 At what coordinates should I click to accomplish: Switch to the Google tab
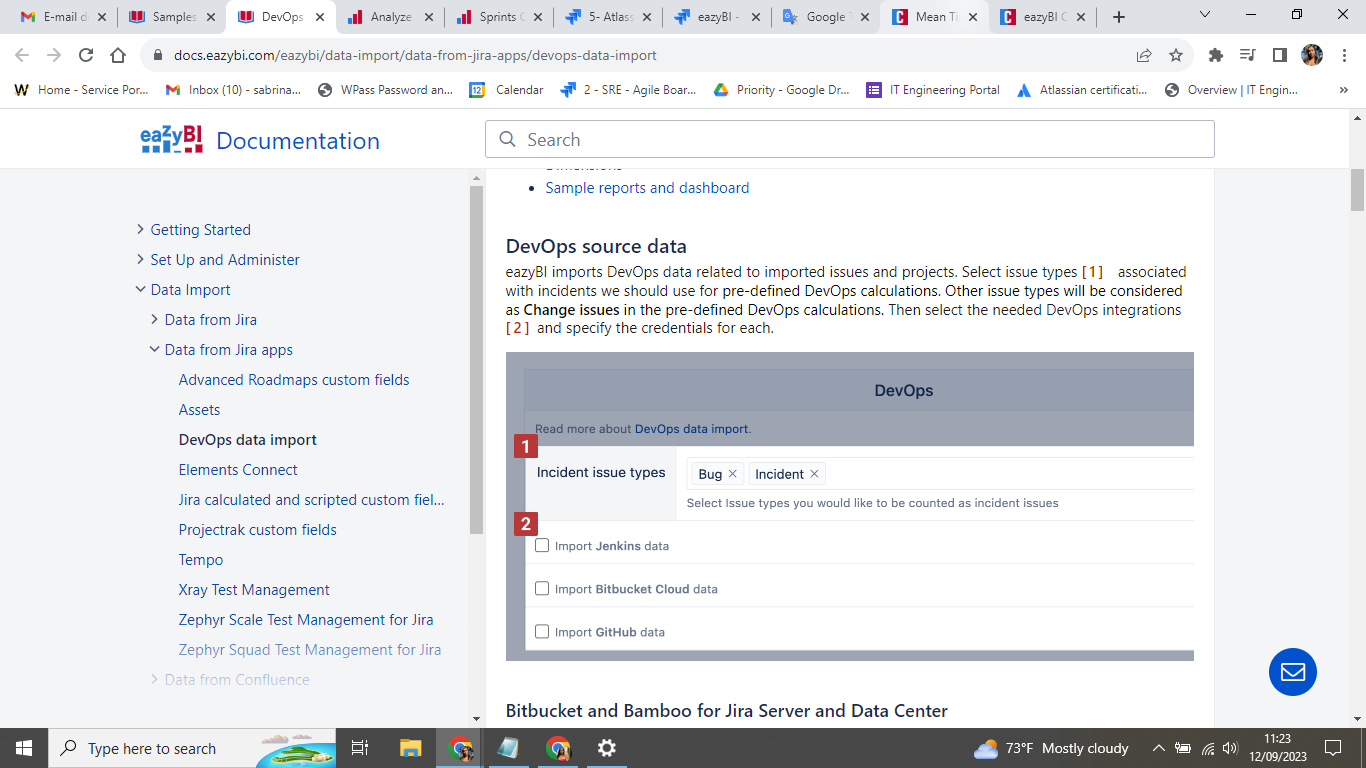click(x=826, y=17)
